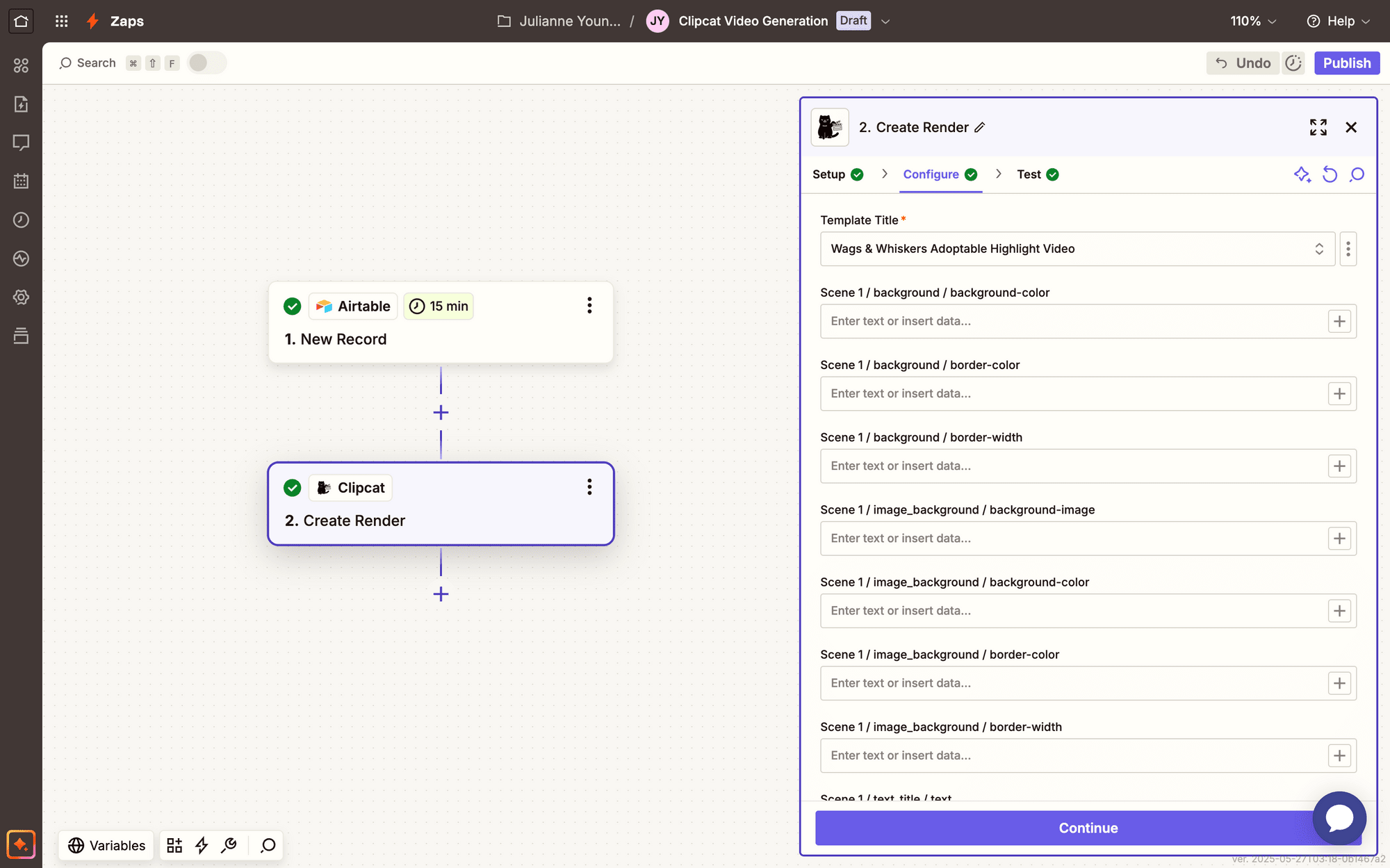
Task: Select the Airtable New Record step
Action: coord(441,322)
